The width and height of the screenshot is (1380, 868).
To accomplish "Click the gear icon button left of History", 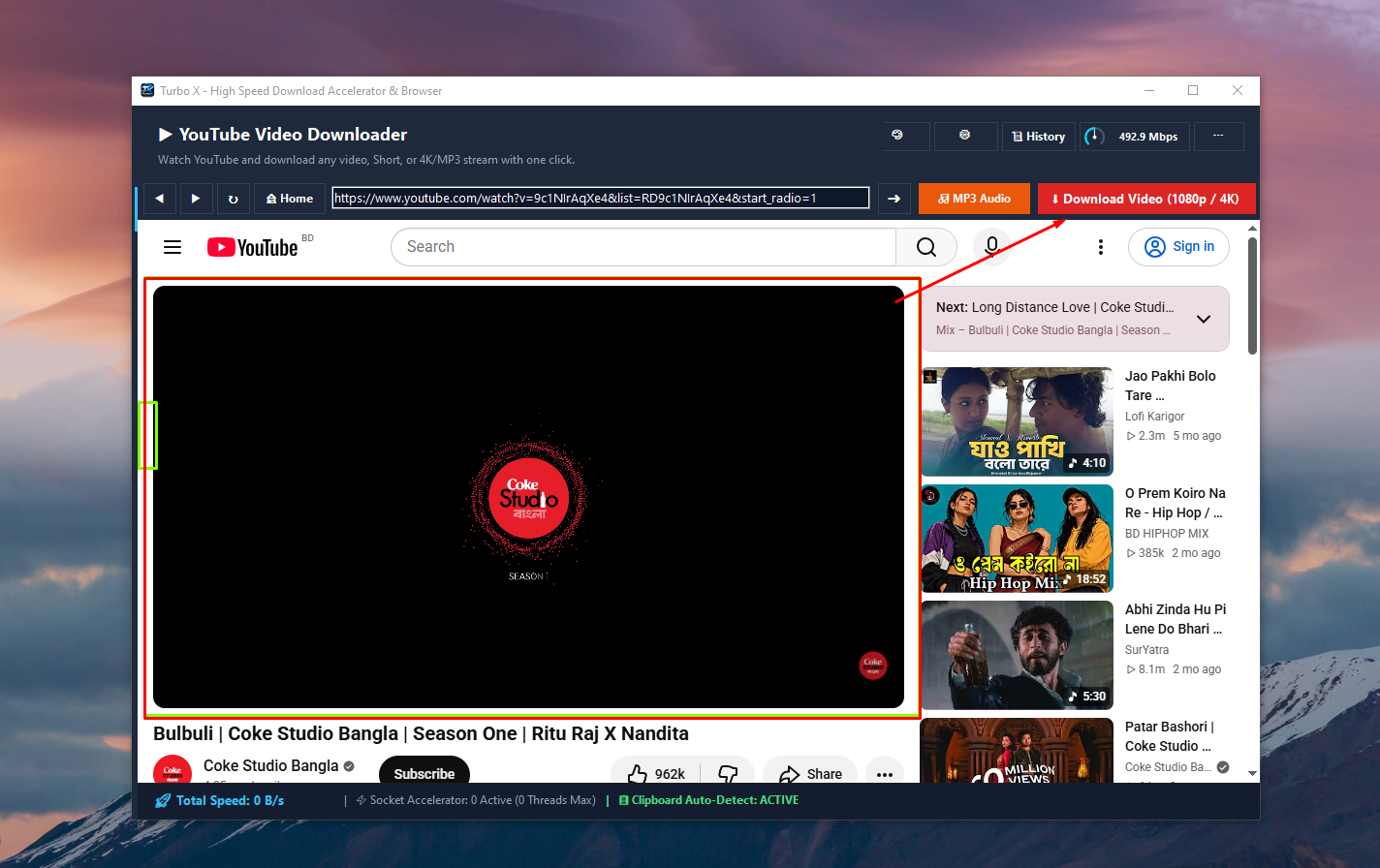I will tap(965, 137).
